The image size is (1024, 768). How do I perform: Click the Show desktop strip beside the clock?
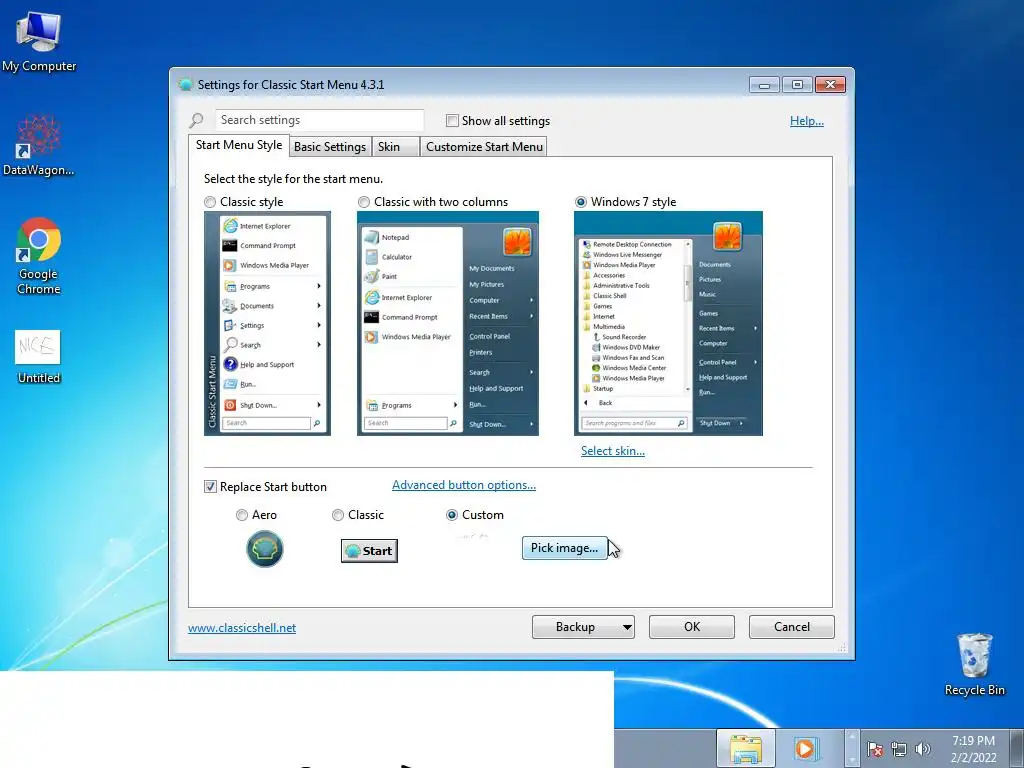[1017, 748]
